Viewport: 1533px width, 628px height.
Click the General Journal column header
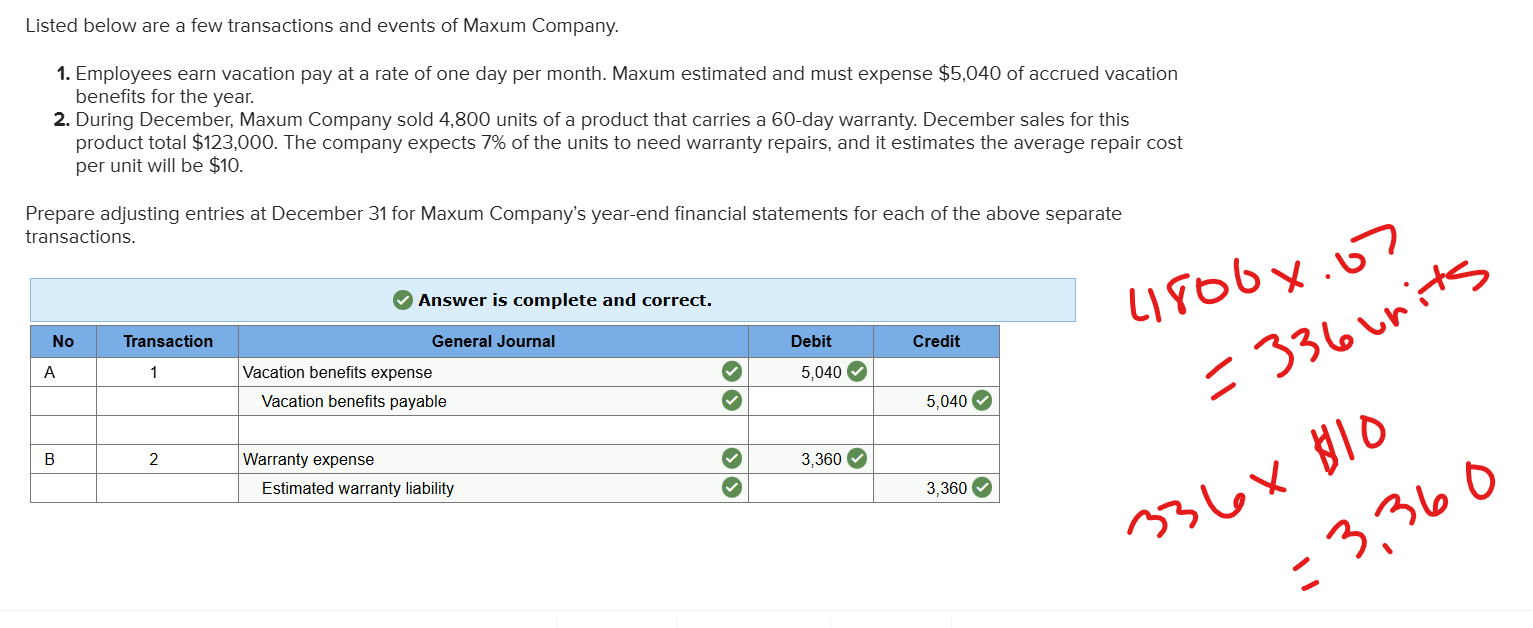pyautogui.click(x=493, y=341)
